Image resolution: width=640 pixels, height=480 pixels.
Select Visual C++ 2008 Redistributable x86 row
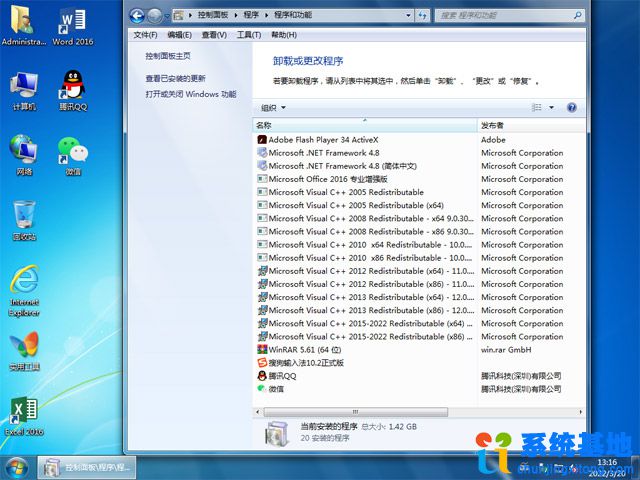419,231
